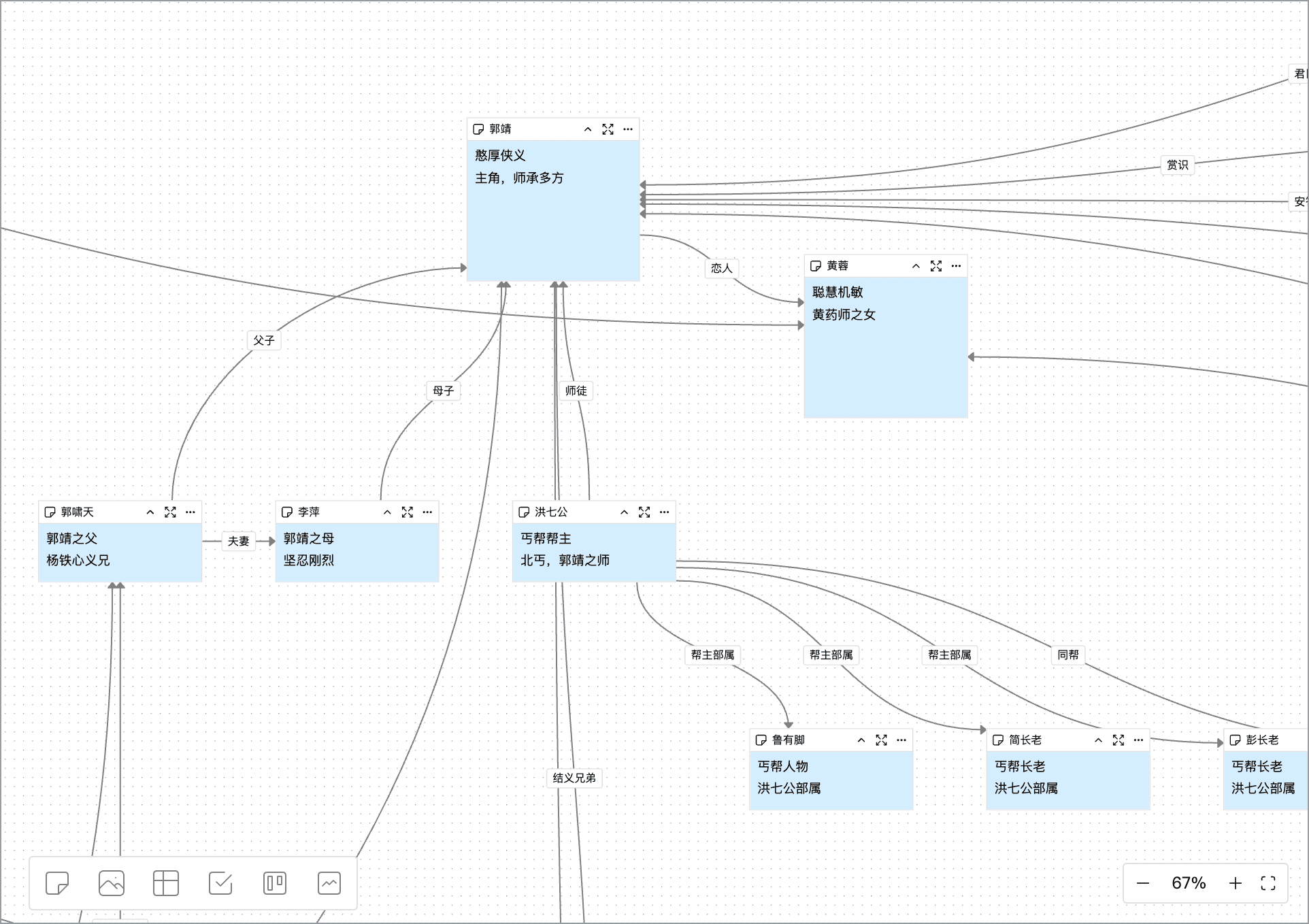Collapse the 鲁有脚 card
The height and width of the screenshot is (924, 1309).
pos(861,740)
